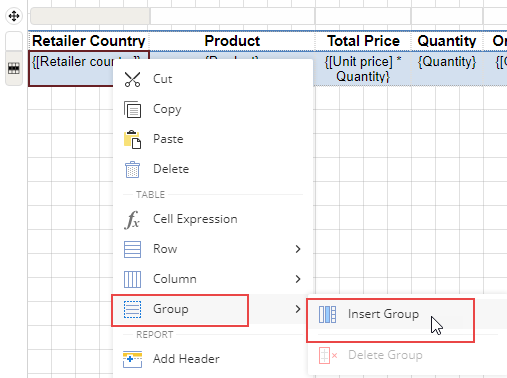This screenshot has height=378, width=507.
Task: Choose Cut from the context menu
Action: (x=213, y=79)
